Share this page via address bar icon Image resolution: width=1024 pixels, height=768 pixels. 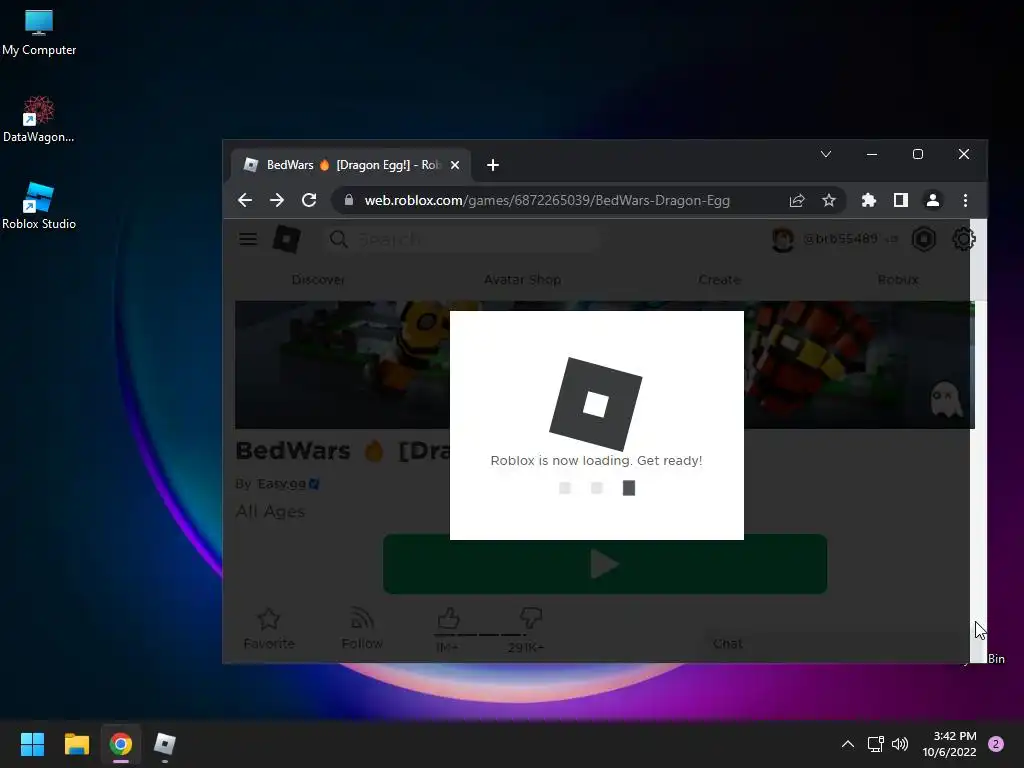pos(797,200)
